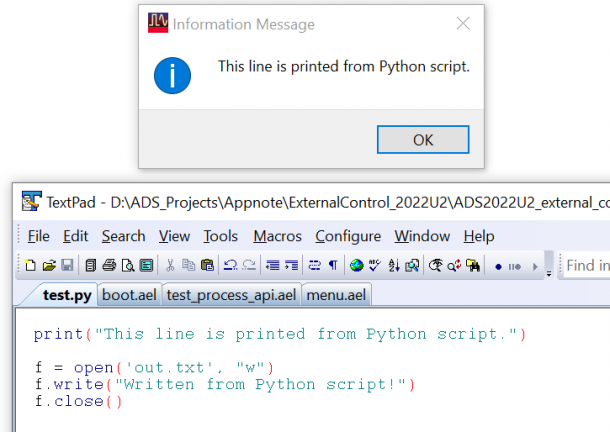Click the Record macro dot icon

click(x=497, y=266)
